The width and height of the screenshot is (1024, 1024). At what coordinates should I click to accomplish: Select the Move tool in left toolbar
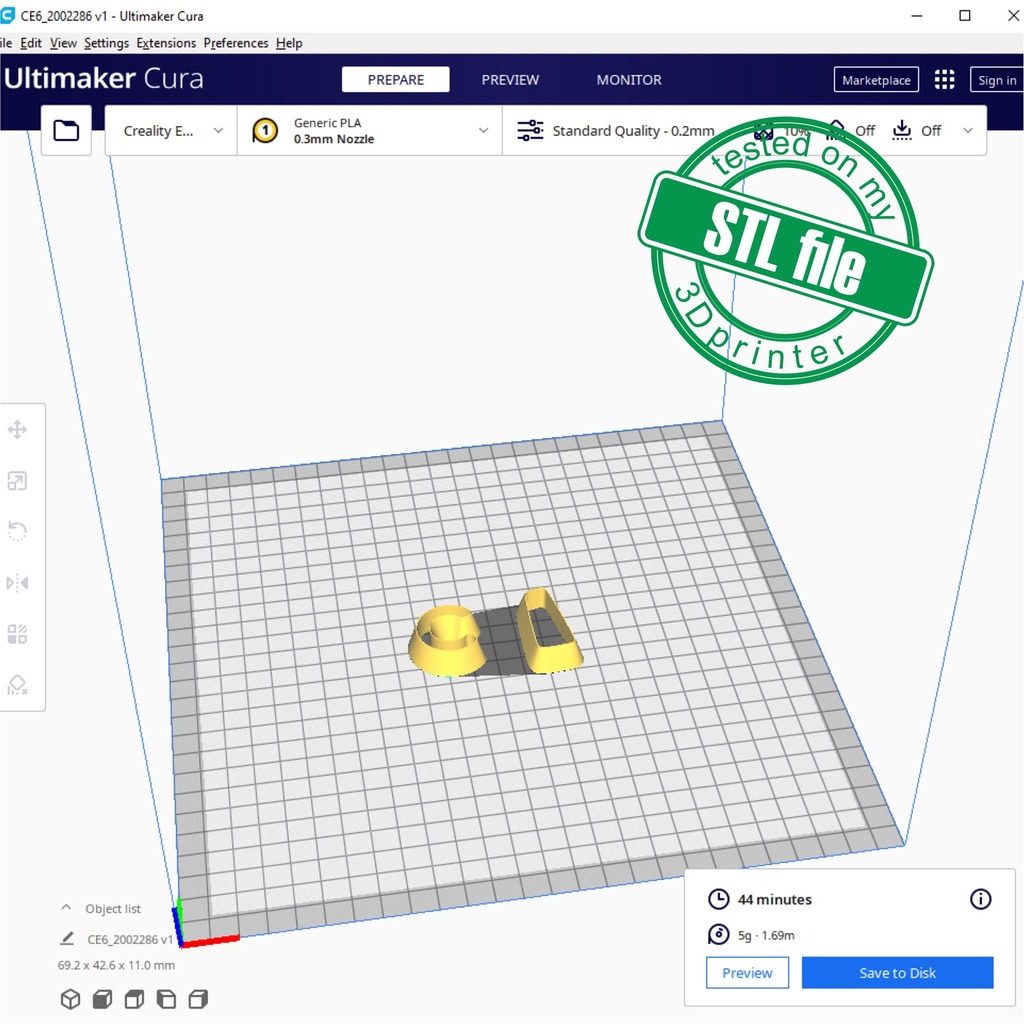click(x=17, y=430)
